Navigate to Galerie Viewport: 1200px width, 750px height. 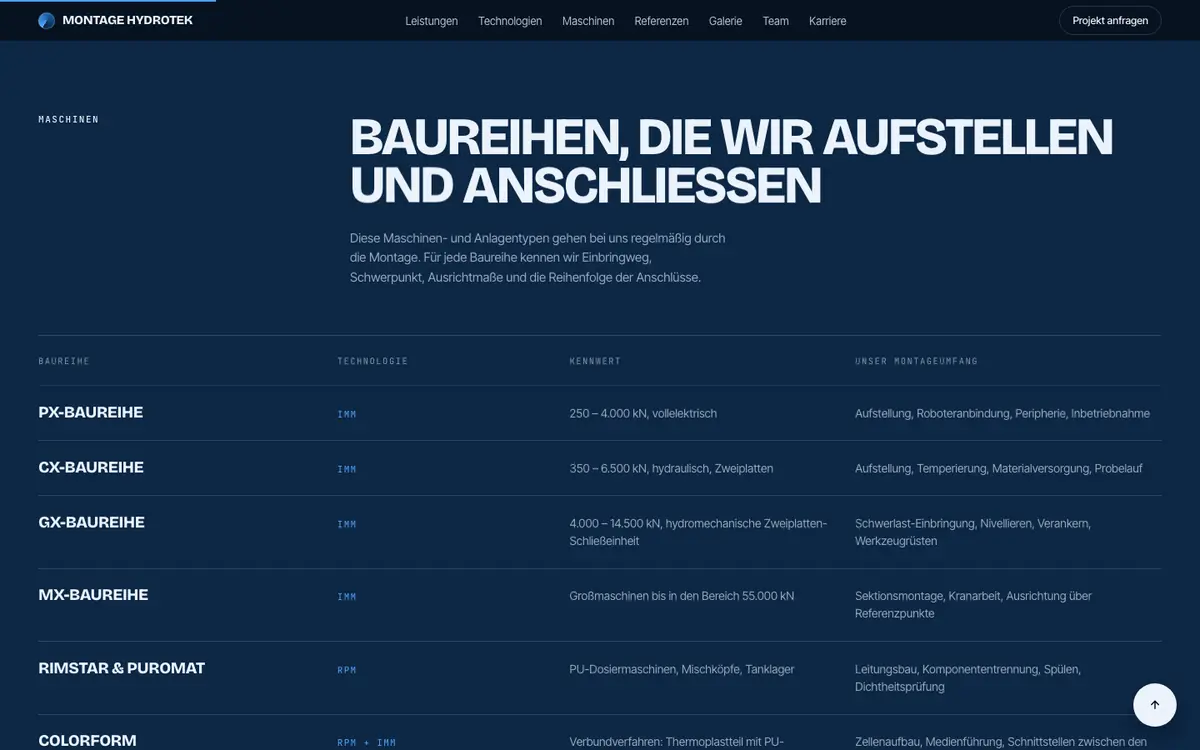click(x=726, y=21)
